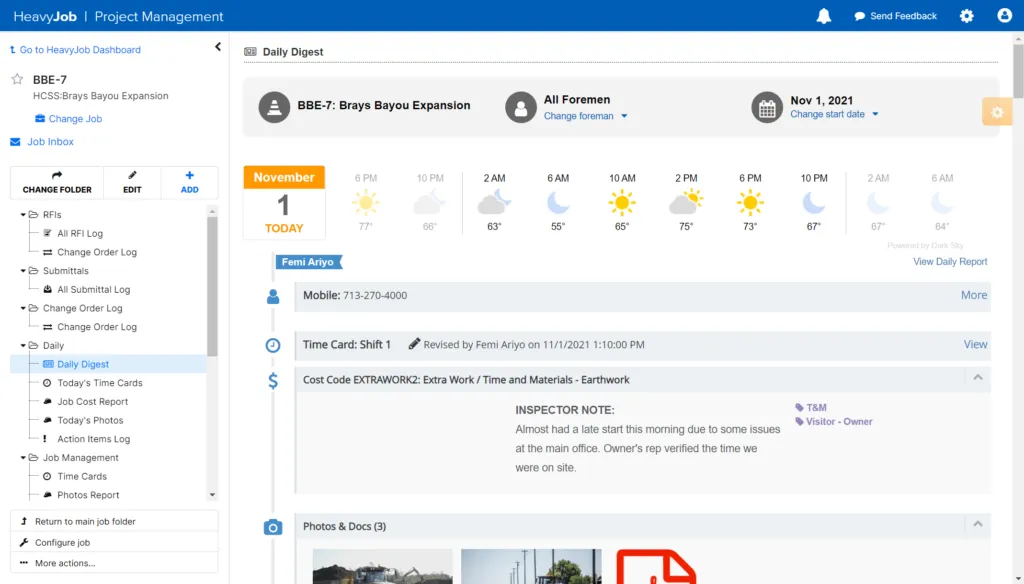Collapse the left sidebar with the chevron

tap(217, 47)
